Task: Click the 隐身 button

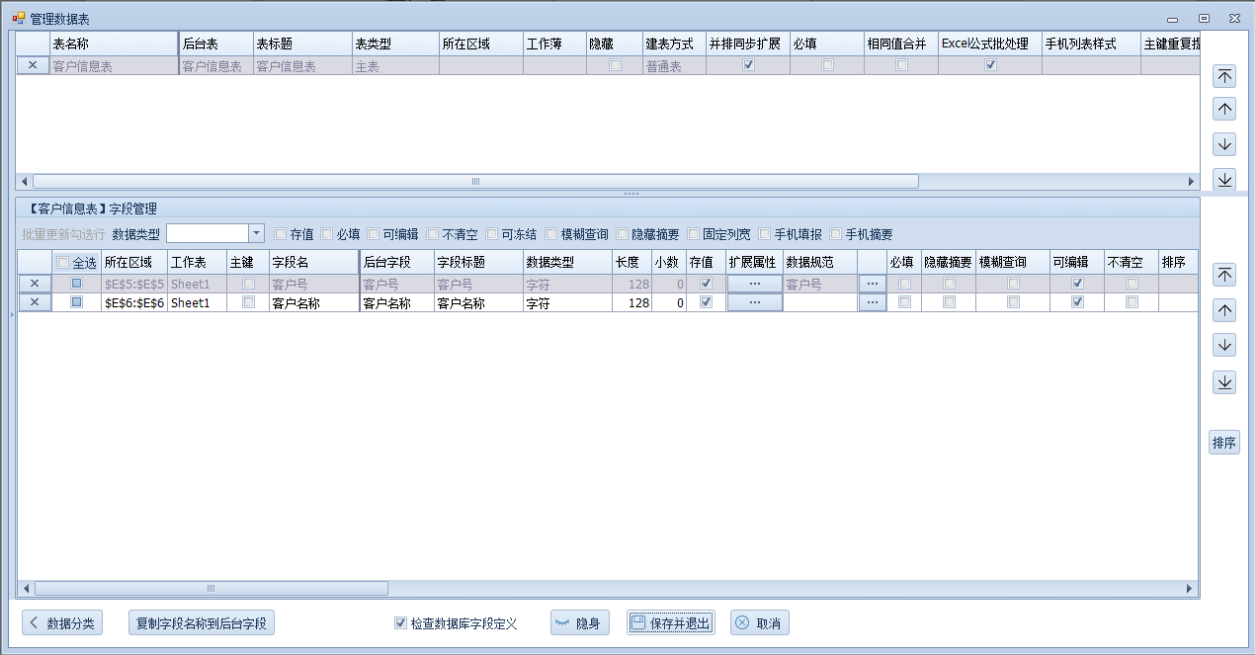Action: click(x=580, y=623)
